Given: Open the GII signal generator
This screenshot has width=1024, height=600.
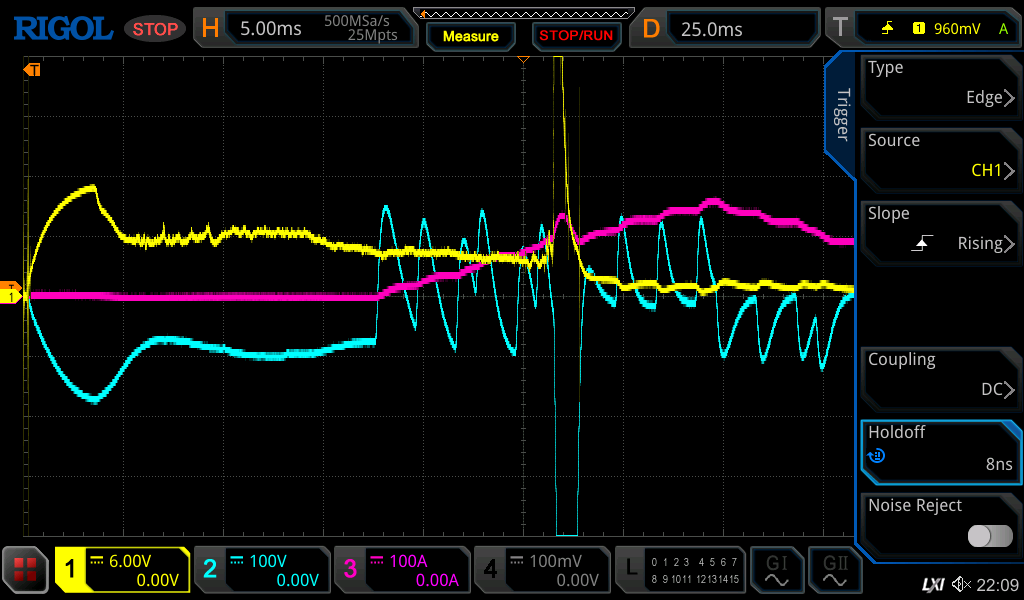Looking at the screenshot, I should pos(835,570).
